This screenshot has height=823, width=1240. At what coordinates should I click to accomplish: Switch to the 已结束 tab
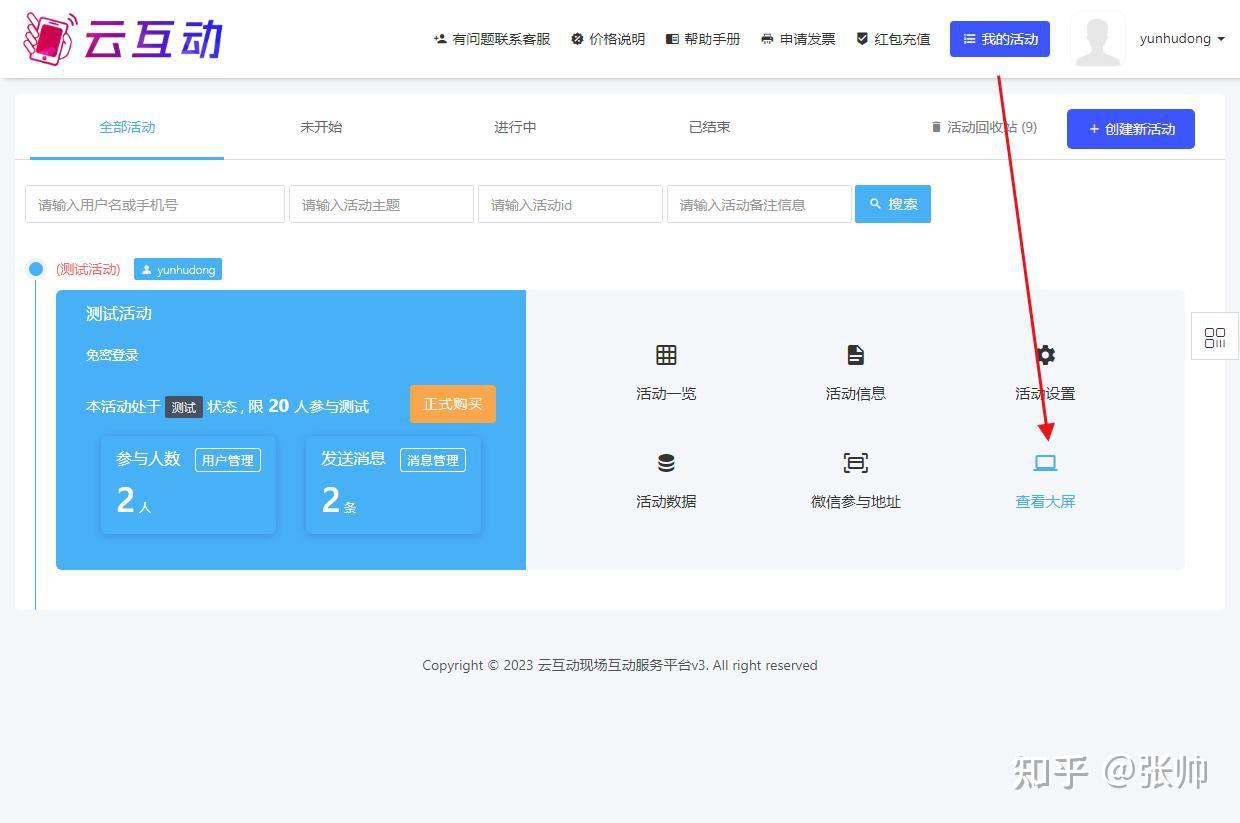click(x=709, y=127)
